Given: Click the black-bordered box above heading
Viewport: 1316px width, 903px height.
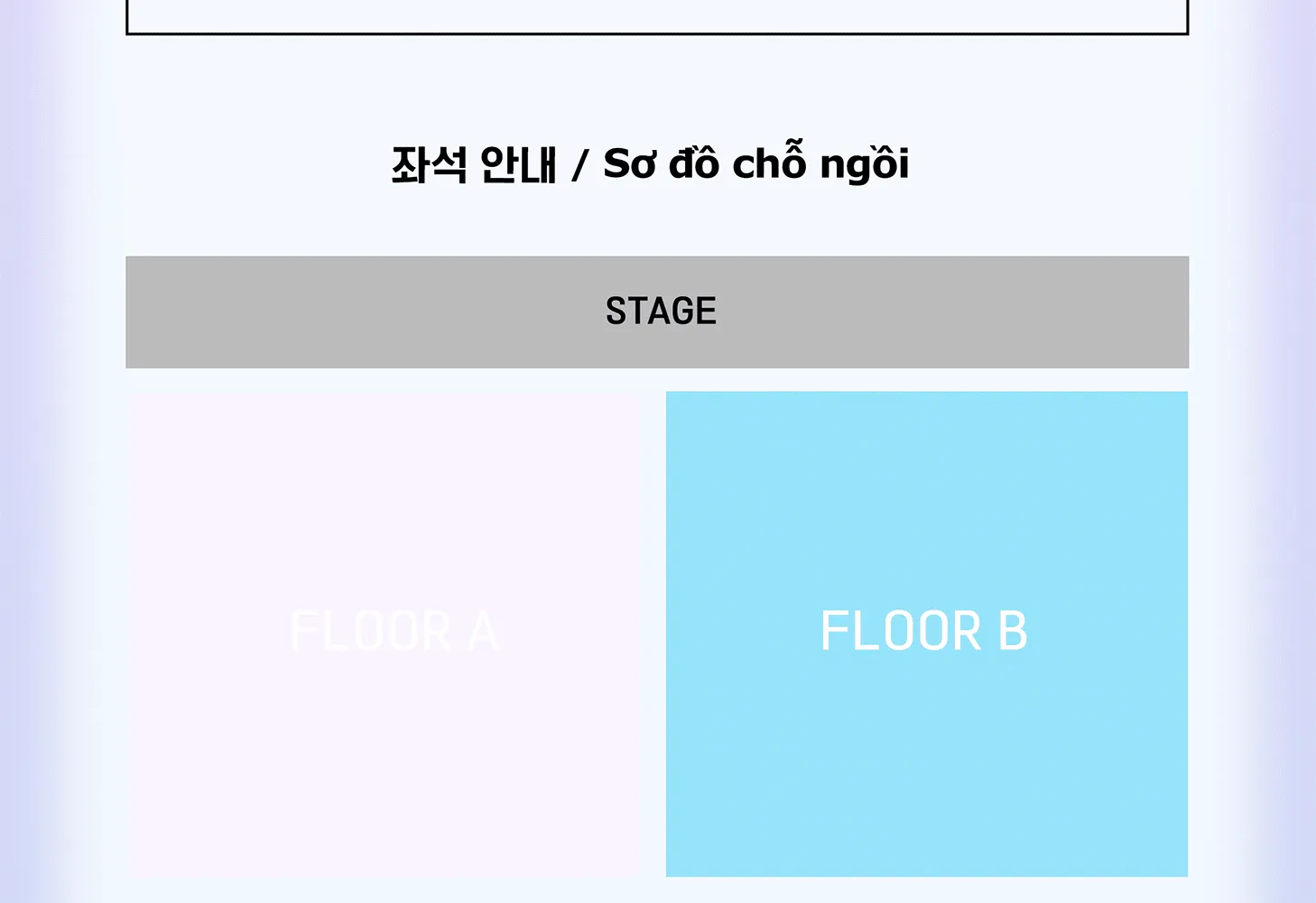Looking at the screenshot, I should coord(657,17).
